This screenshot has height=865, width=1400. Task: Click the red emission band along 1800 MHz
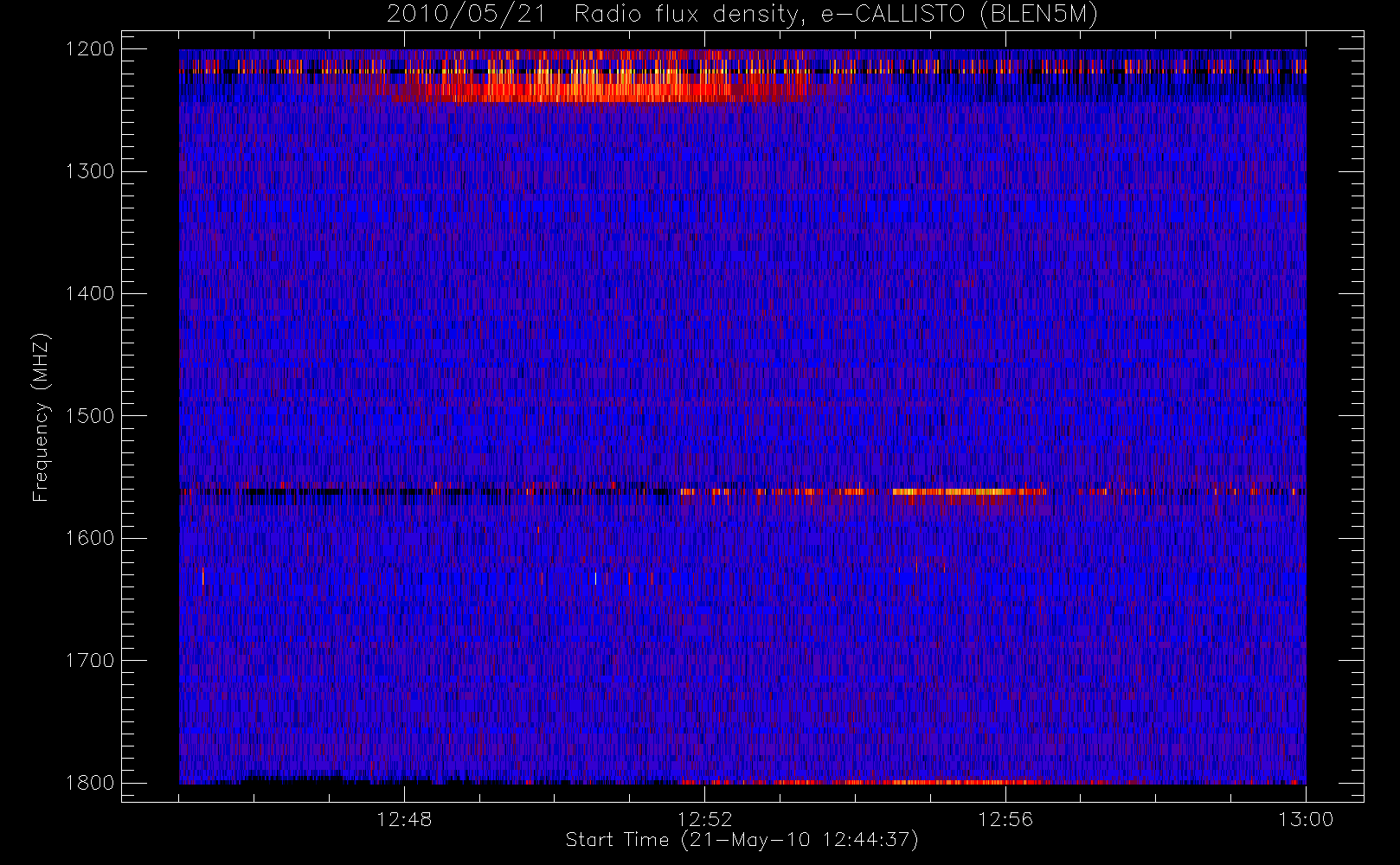click(865, 782)
